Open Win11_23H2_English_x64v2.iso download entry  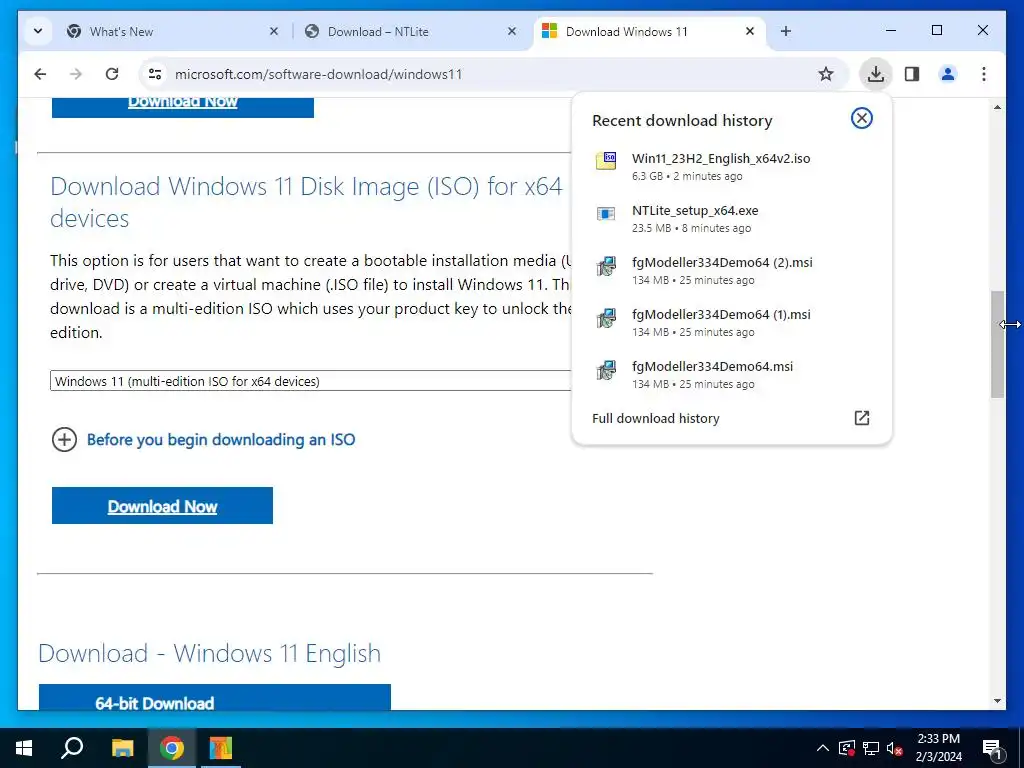[x=731, y=166]
